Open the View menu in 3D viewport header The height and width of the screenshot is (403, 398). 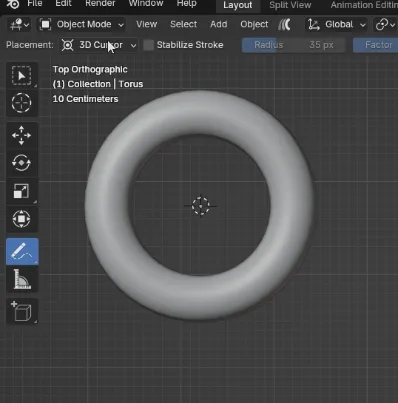(x=146, y=24)
